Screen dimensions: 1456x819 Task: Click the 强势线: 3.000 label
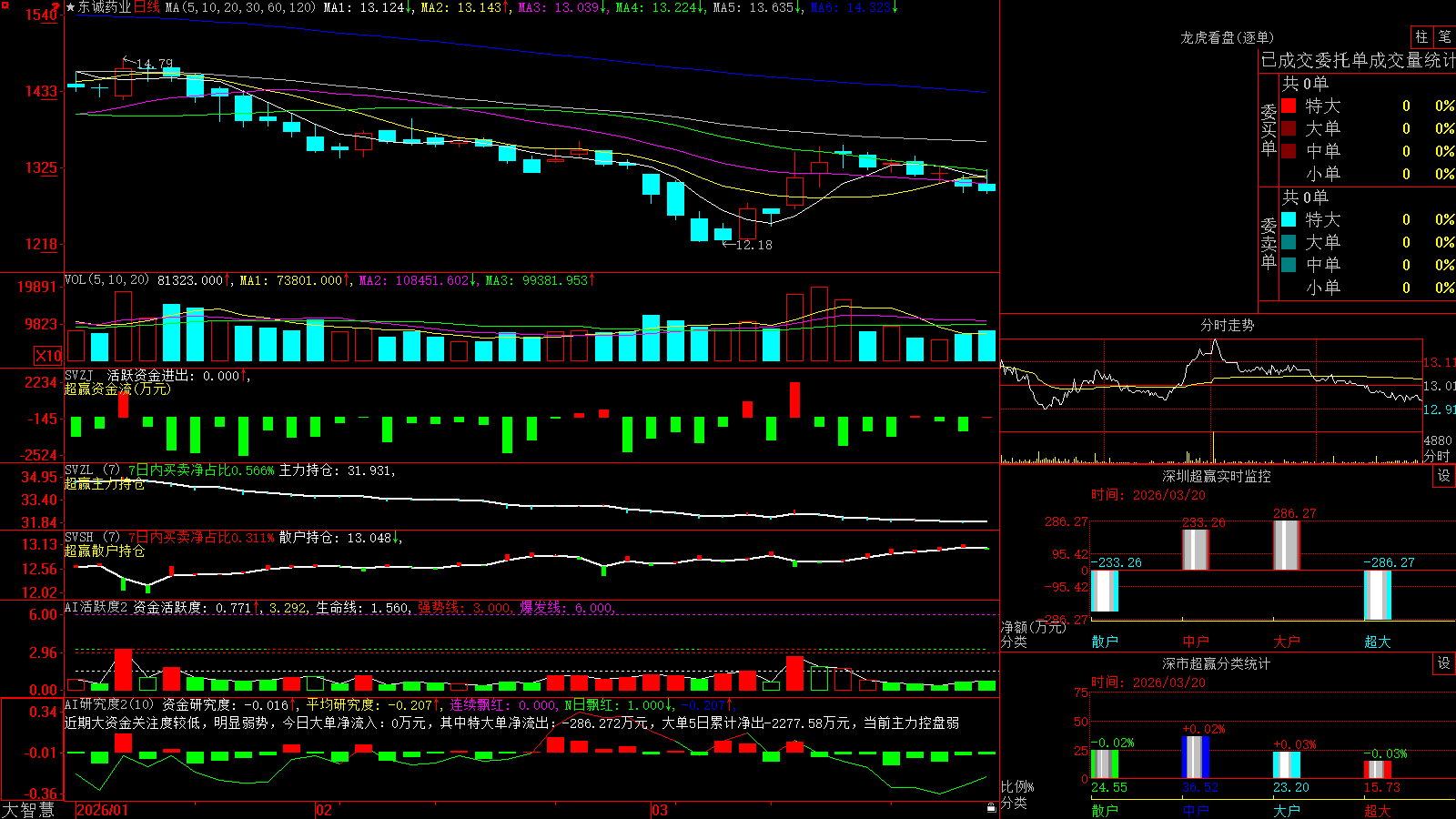pos(464,607)
